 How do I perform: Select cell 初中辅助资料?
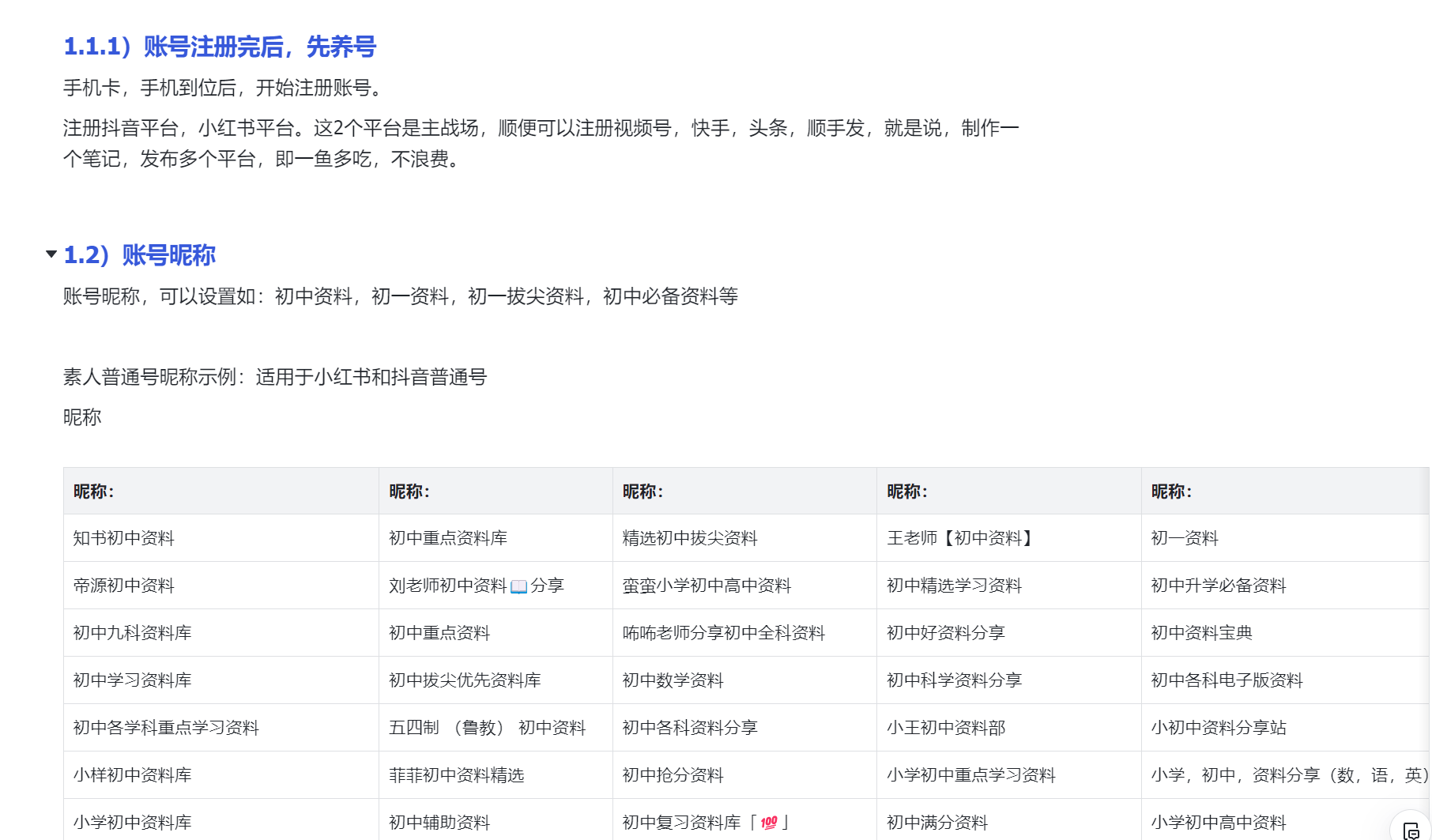496,820
